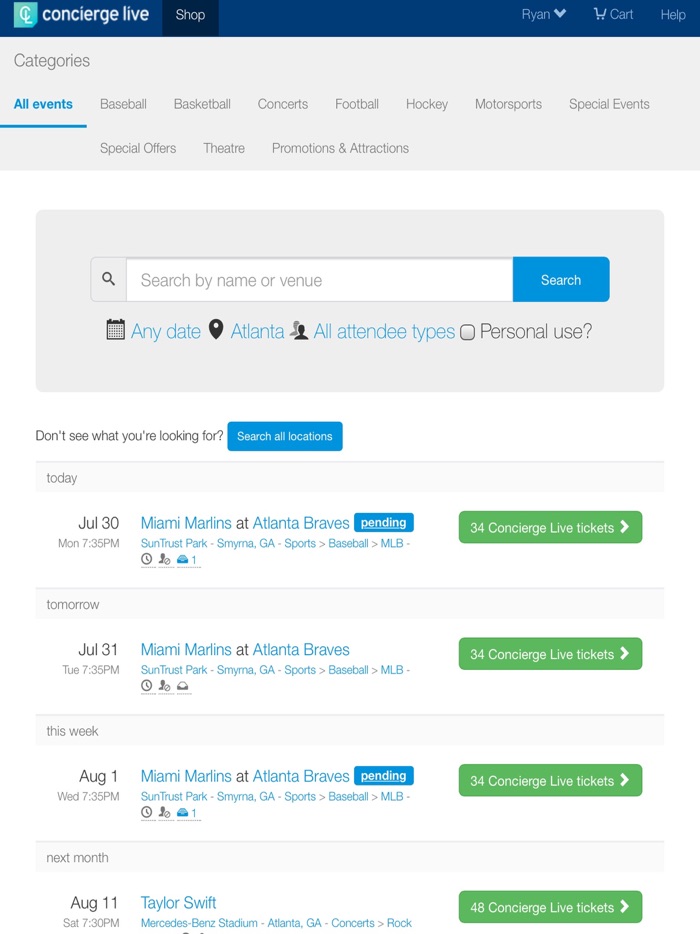Expand the Ryan account dropdown
This screenshot has height=934, width=700.
click(542, 14)
